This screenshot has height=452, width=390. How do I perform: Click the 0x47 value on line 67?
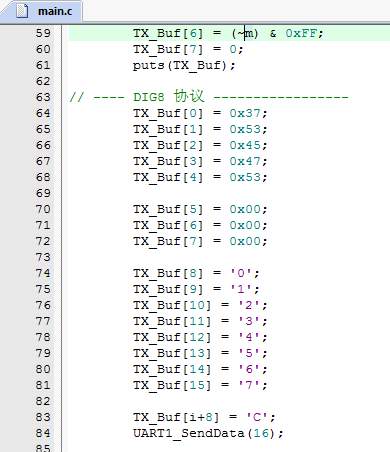tap(245, 161)
